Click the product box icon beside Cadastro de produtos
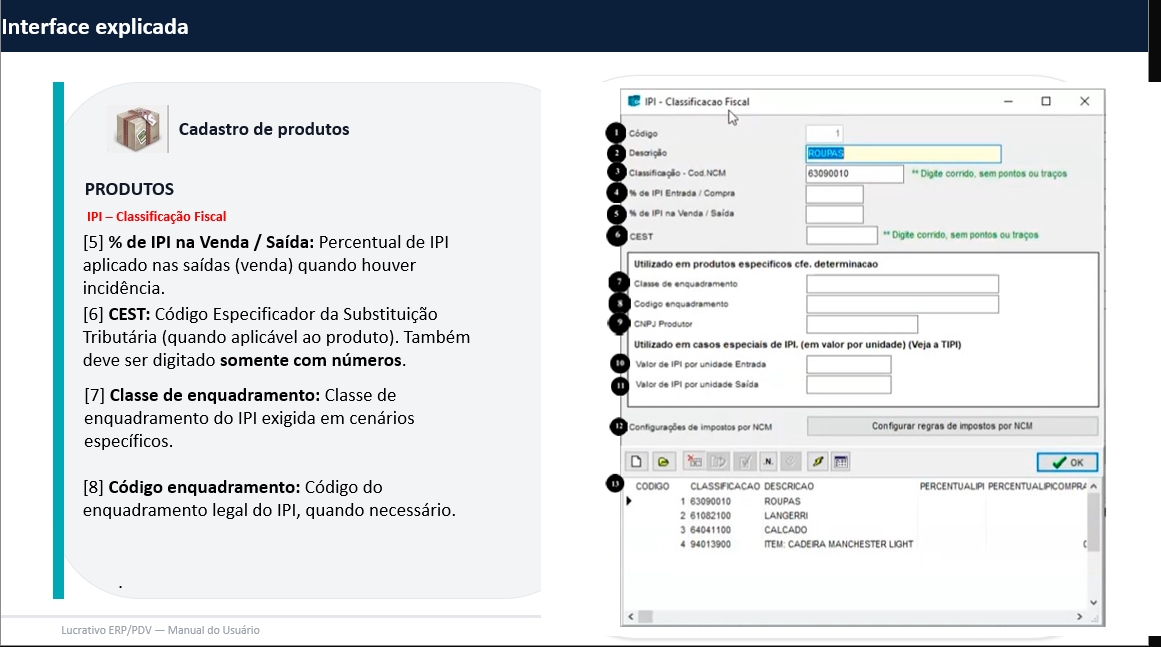 (x=137, y=129)
